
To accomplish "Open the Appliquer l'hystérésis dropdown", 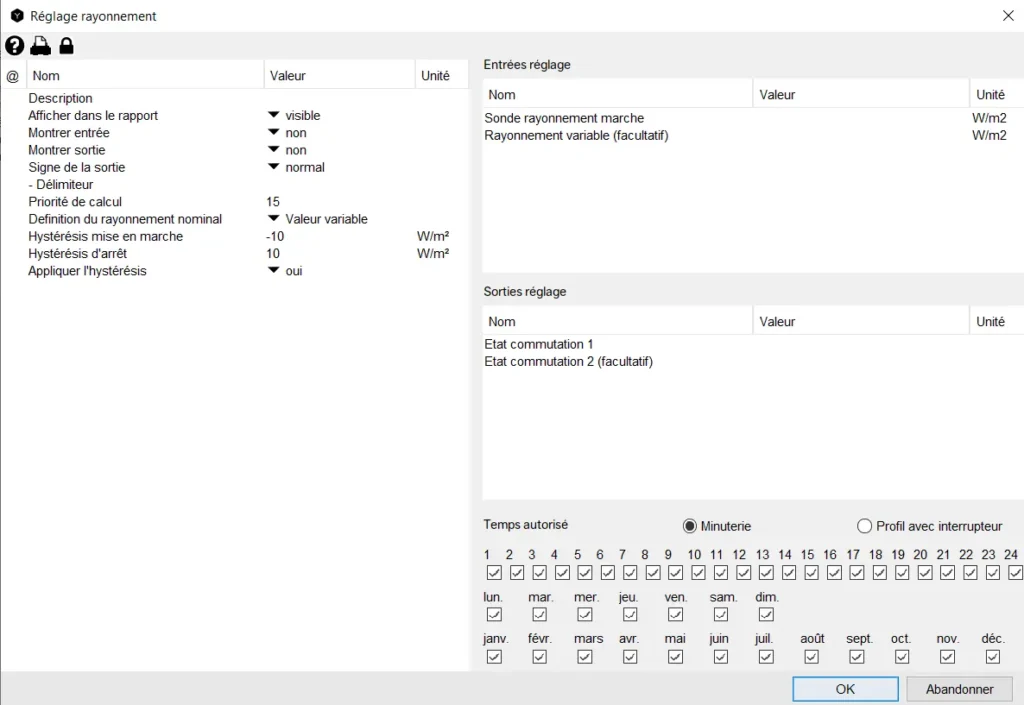I will coord(272,271).
